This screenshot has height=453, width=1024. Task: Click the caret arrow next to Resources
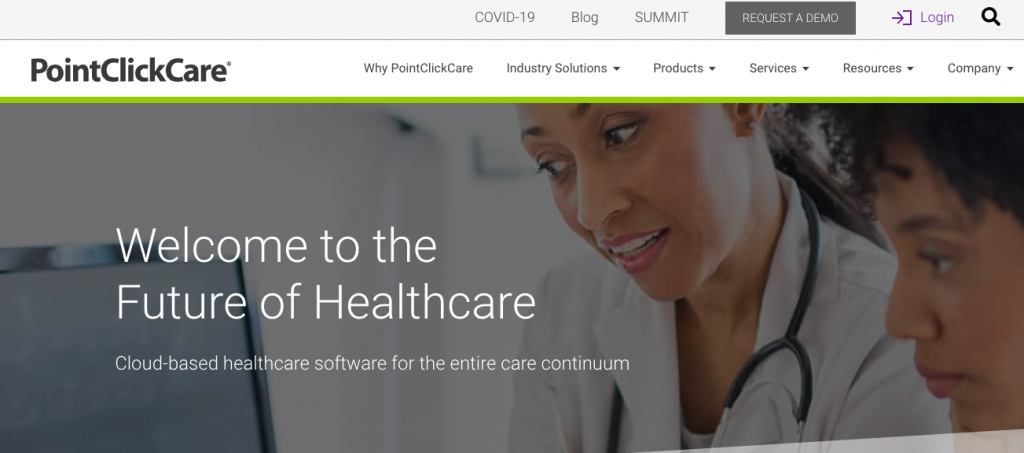point(910,69)
